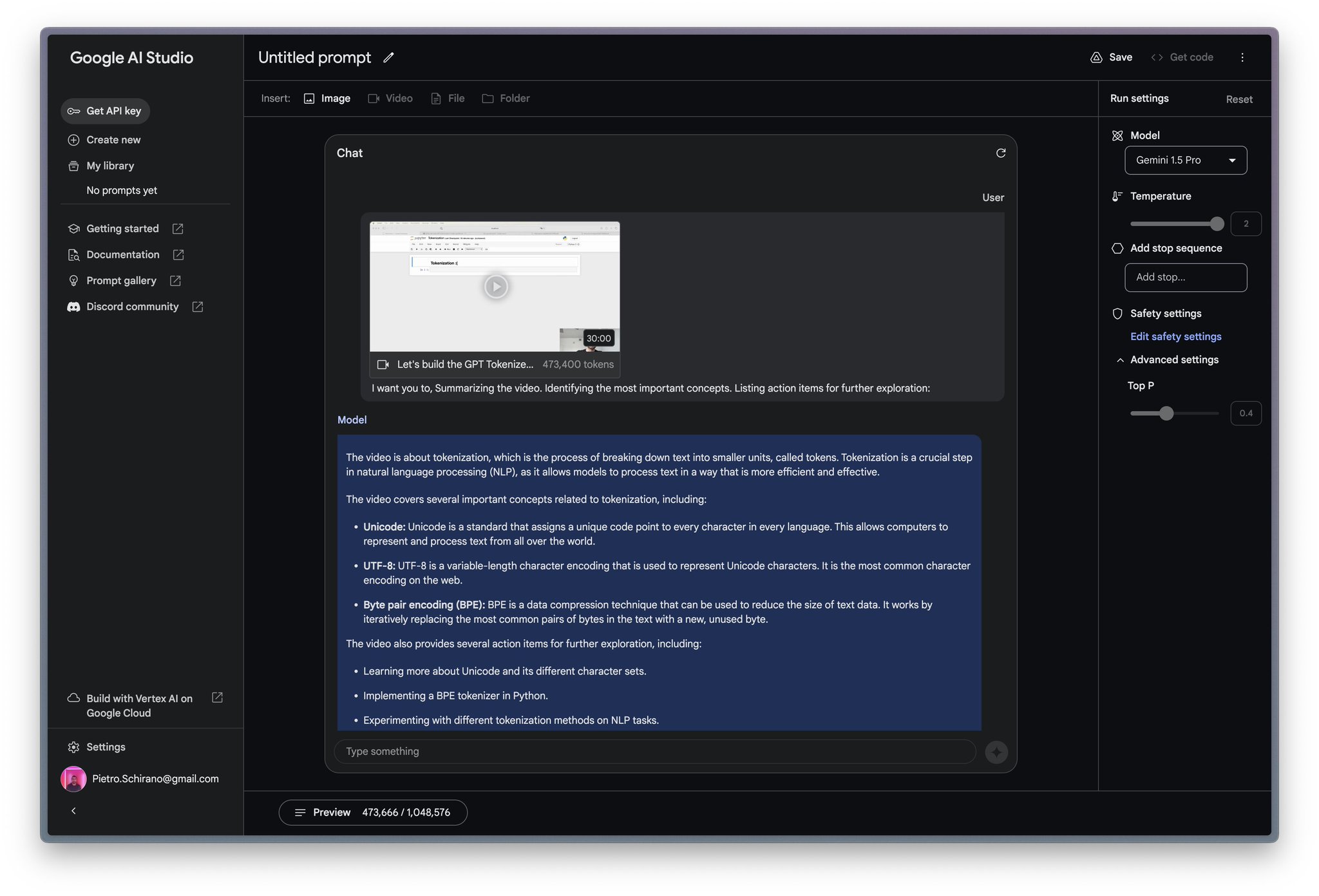The width and height of the screenshot is (1319, 896).
Task: Click the Save drive icon
Action: coord(1096,57)
